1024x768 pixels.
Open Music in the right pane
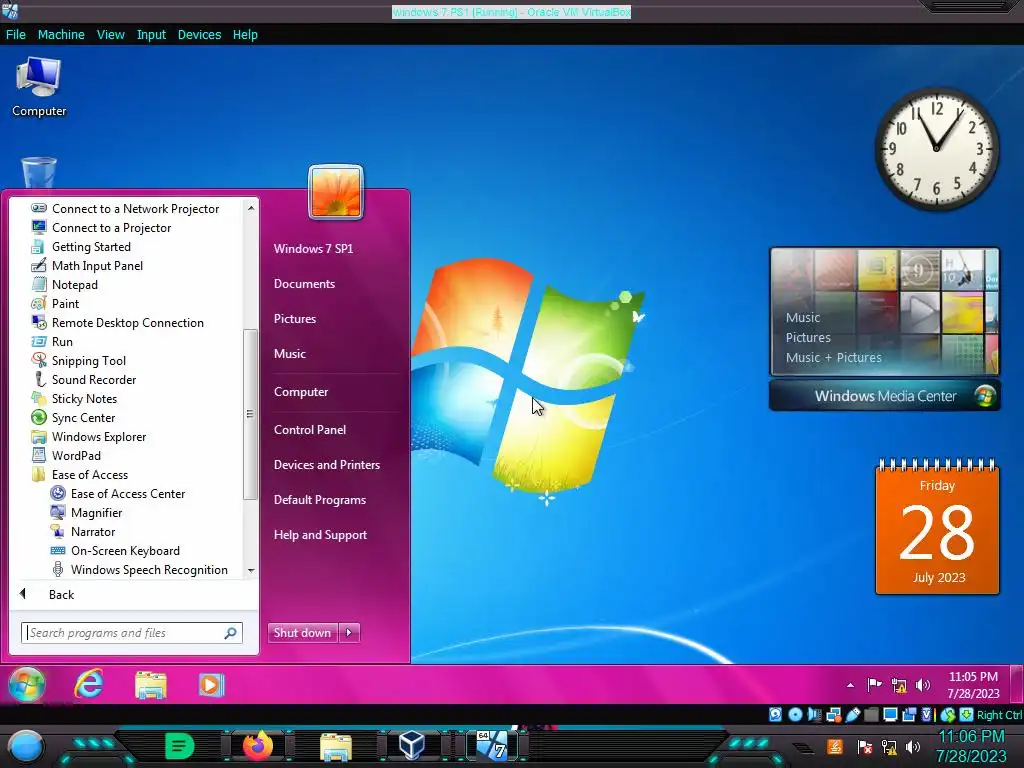[x=289, y=354]
